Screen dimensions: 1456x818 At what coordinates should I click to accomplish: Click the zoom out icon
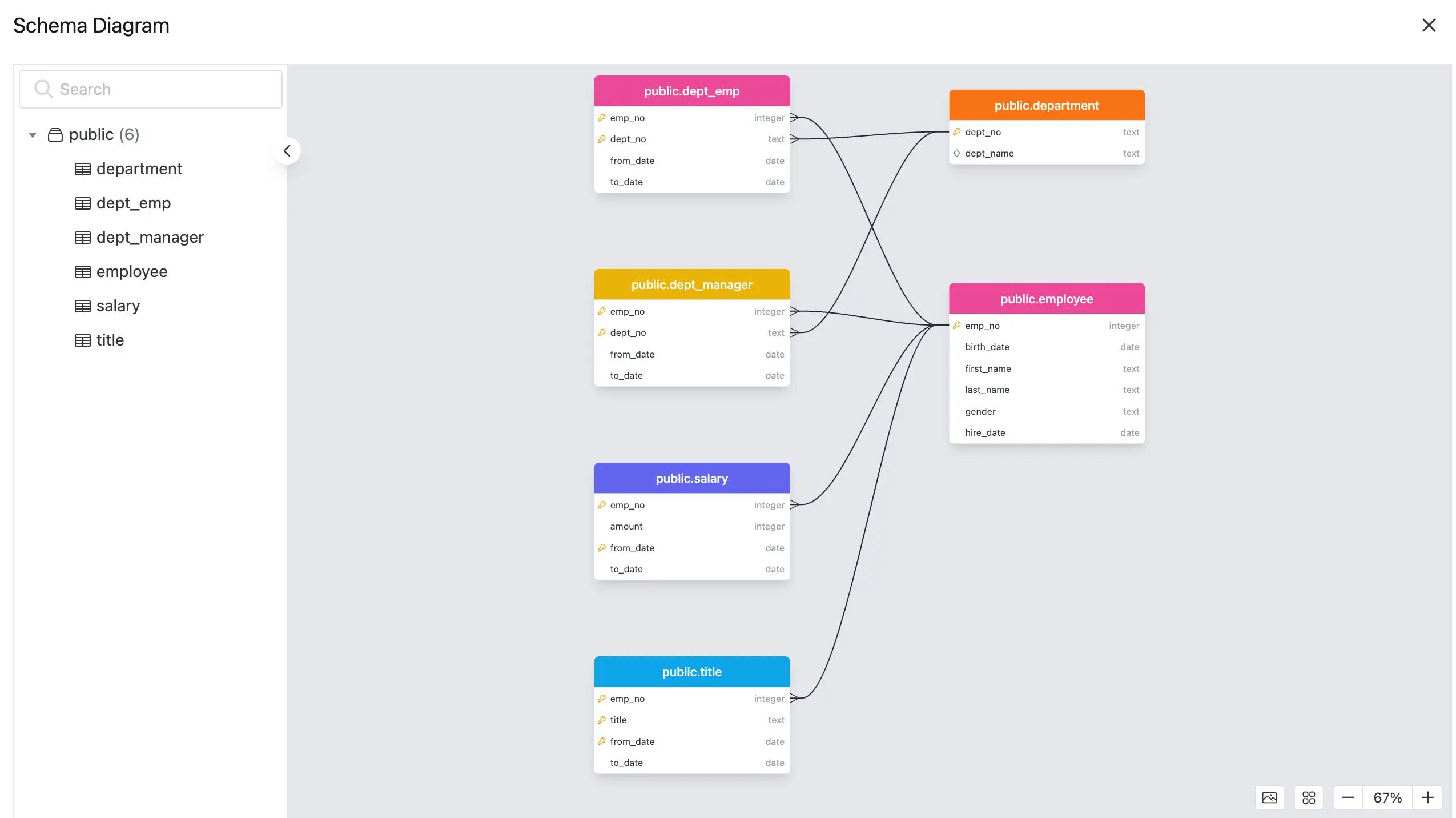click(x=1348, y=797)
